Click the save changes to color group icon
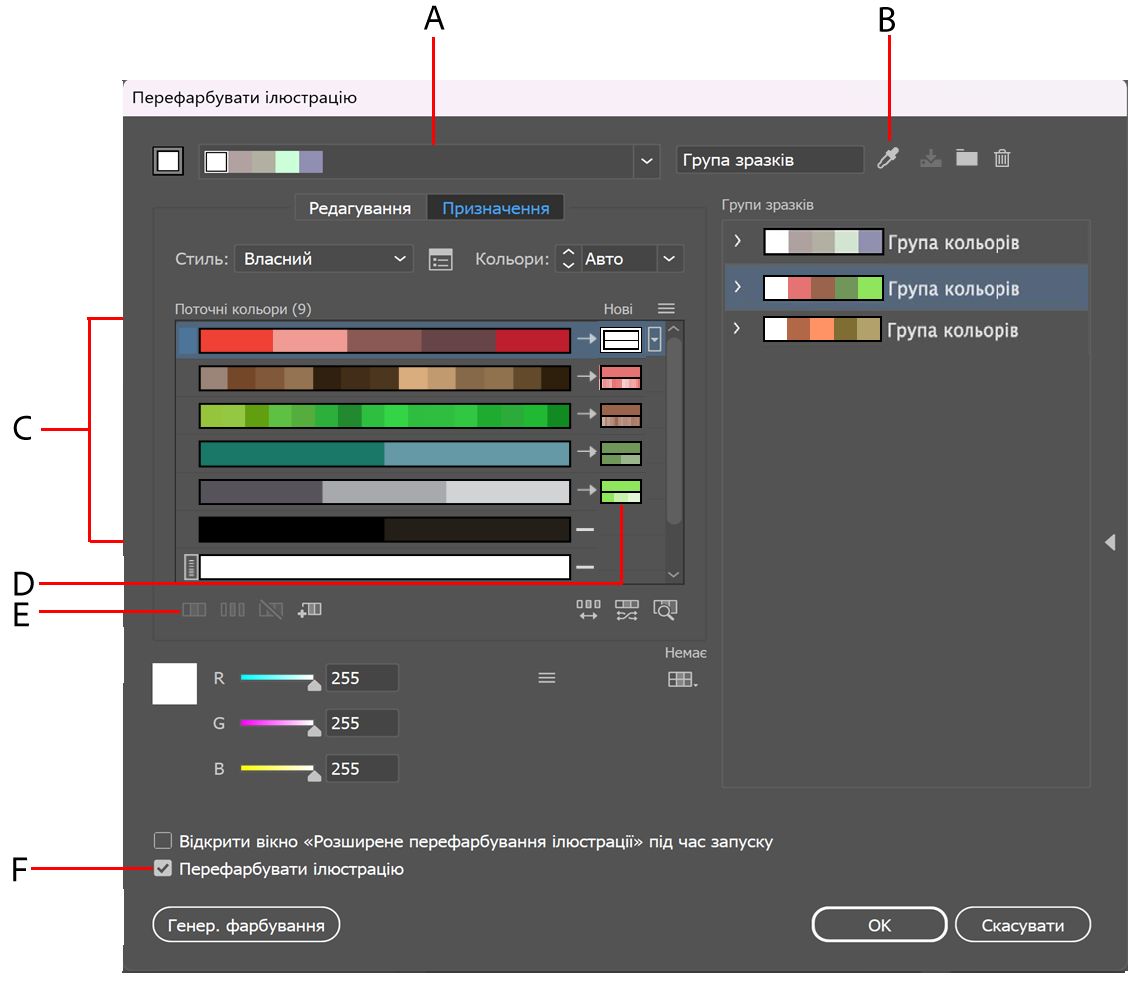 click(930, 158)
